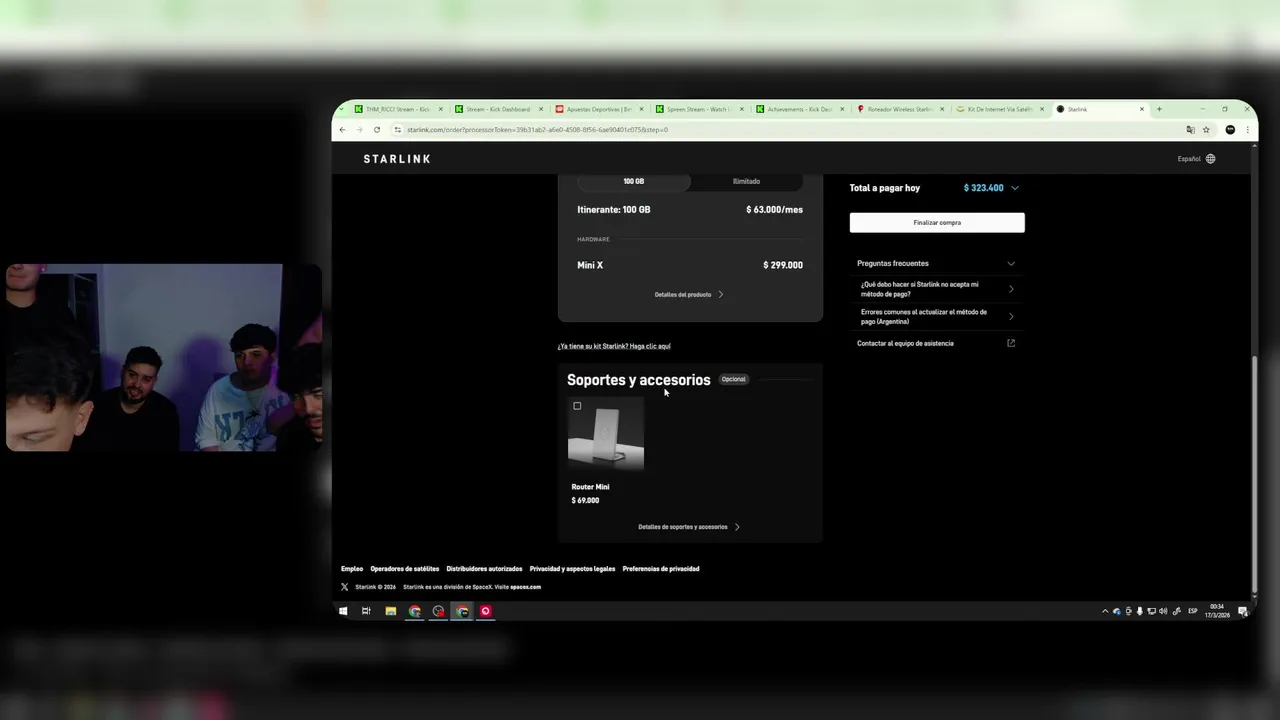Open Distribuidores autorizados footer link
Image resolution: width=1280 pixels, height=720 pixels.
tap(484, 569)
